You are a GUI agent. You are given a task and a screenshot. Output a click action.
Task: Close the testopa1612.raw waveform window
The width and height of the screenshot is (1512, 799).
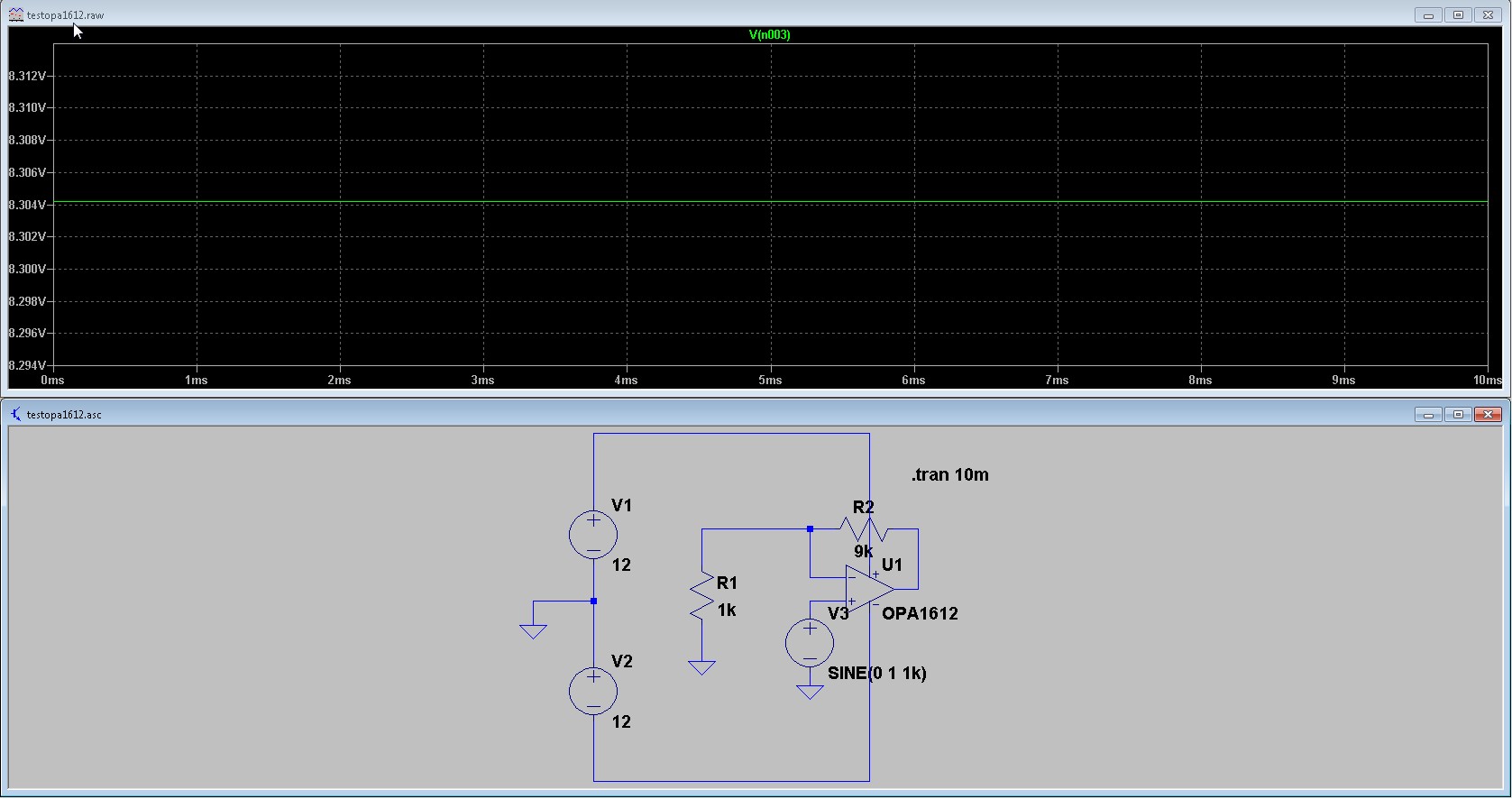click(x=1488, y=14)
